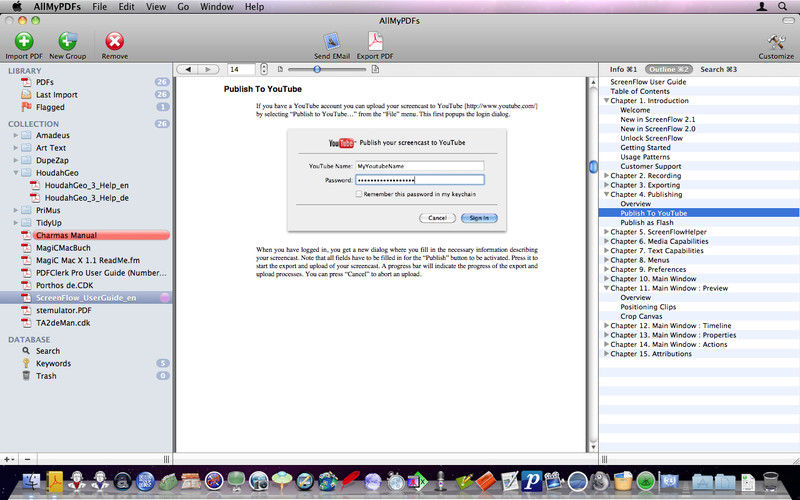
Task: Open the Window menu
Action: pos(216,7)
